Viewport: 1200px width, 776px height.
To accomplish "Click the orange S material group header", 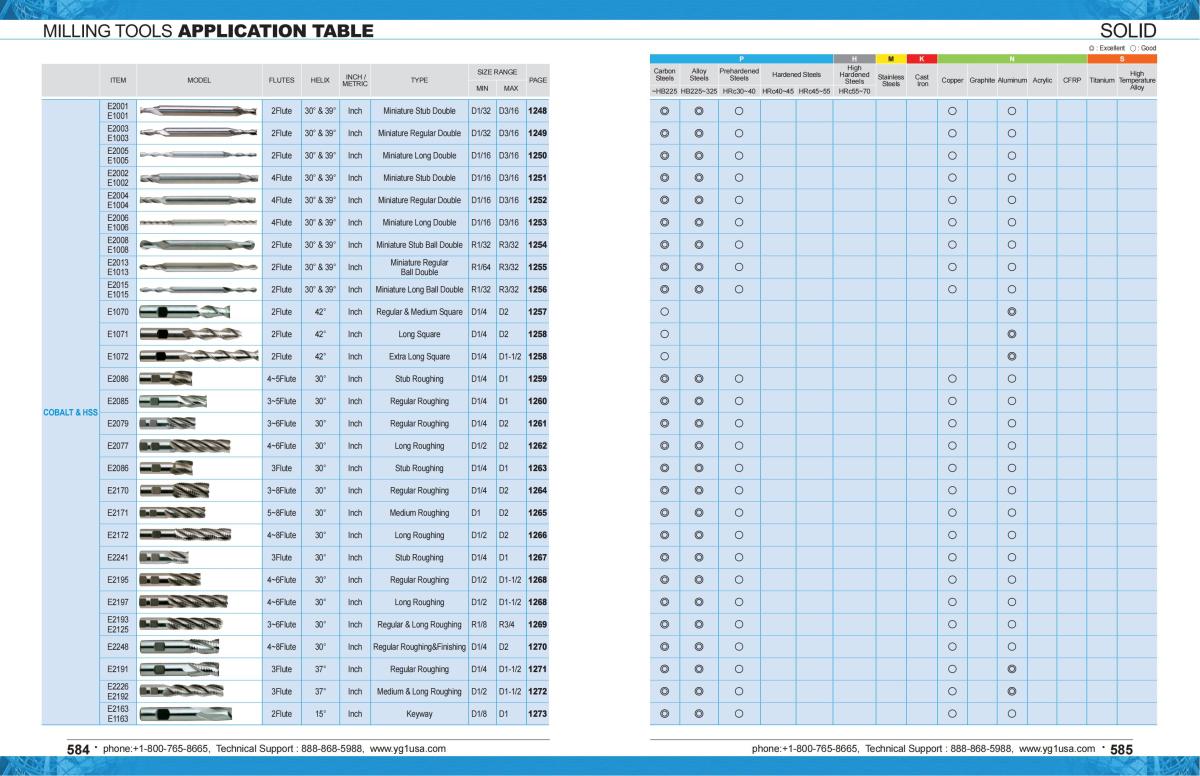I will pyautogui.click(x=1121, y=59).
